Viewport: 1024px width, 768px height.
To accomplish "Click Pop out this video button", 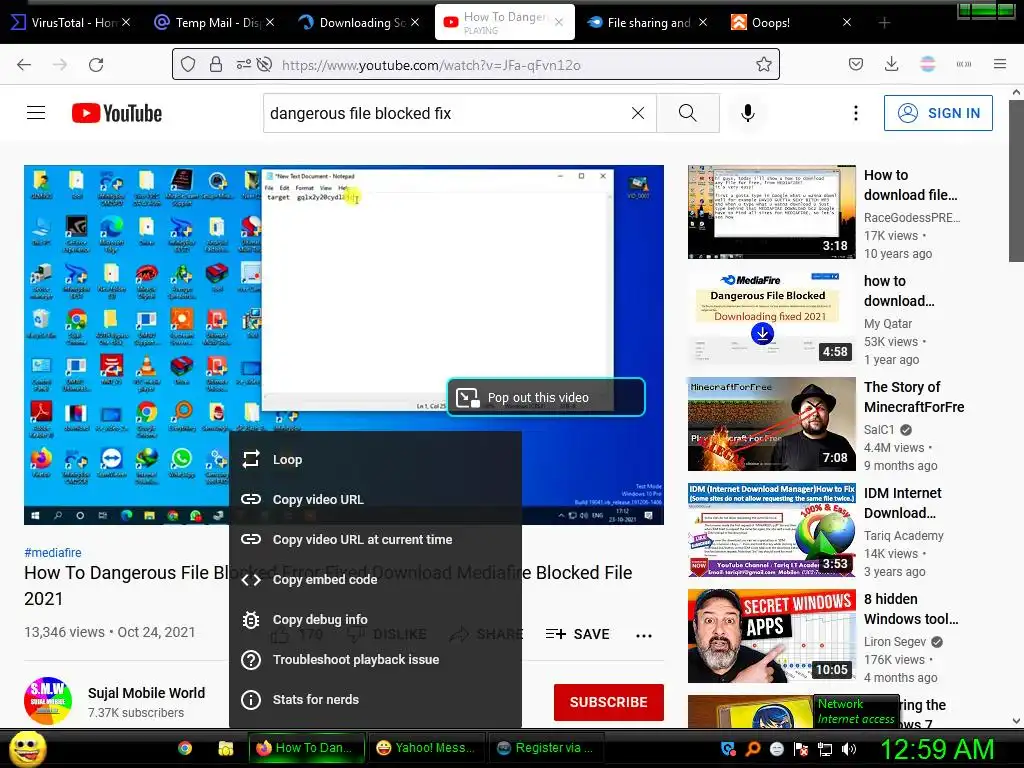I will tap(546, 397).
